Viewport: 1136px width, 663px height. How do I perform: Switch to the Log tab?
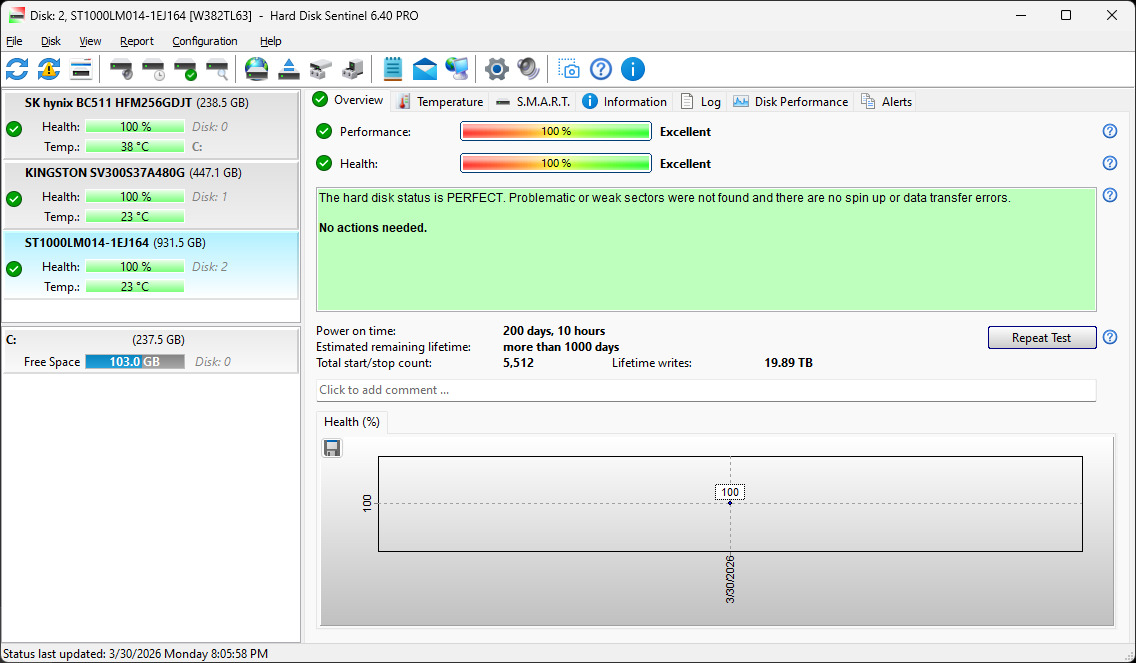[701, 101]
